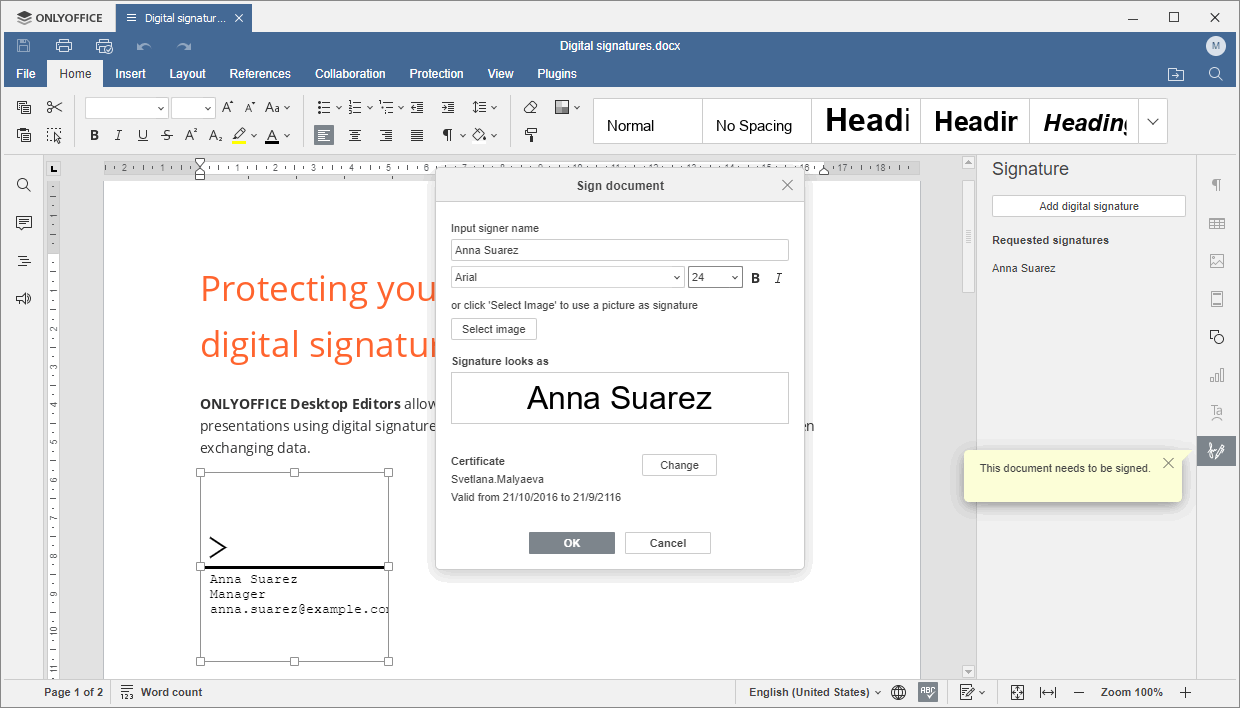1240x708 pixels.
Task: Switch to the Collaboration ribbon tab
Action: pos(350,73)
